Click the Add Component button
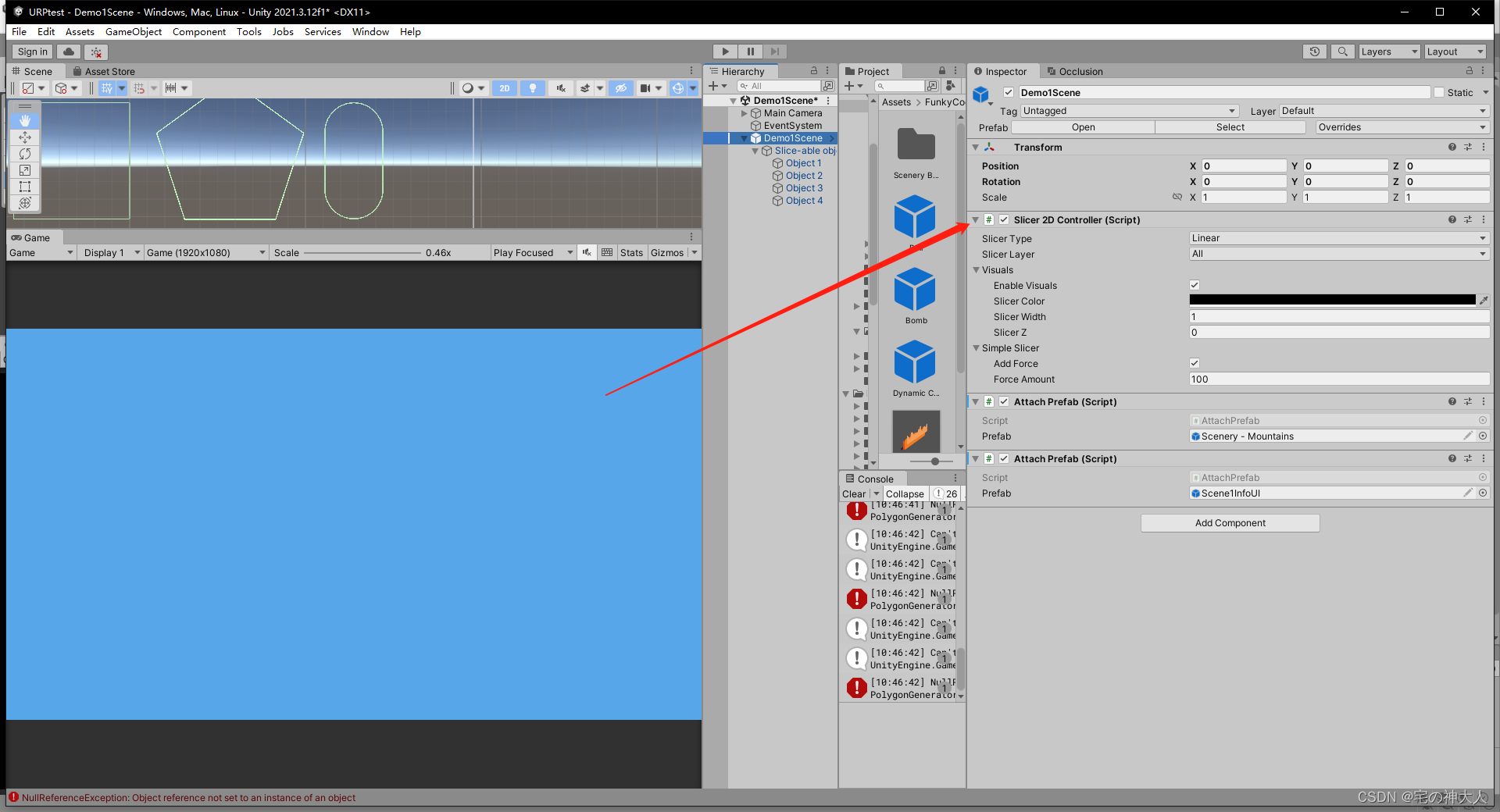This screenshot has width=1500, height=812. click(x=1230, y=522)
